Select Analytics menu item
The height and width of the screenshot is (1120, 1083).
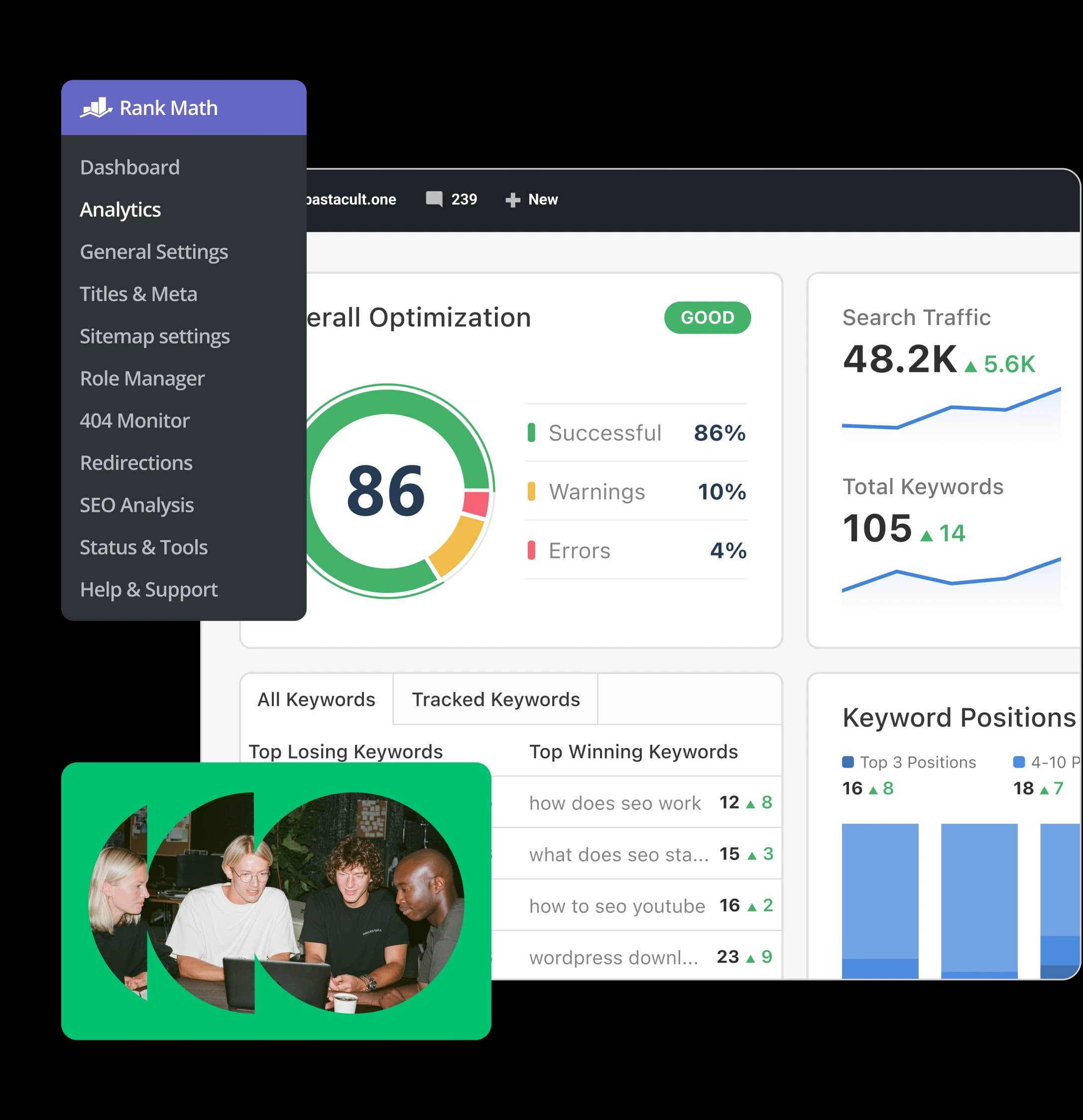point(120,210)
